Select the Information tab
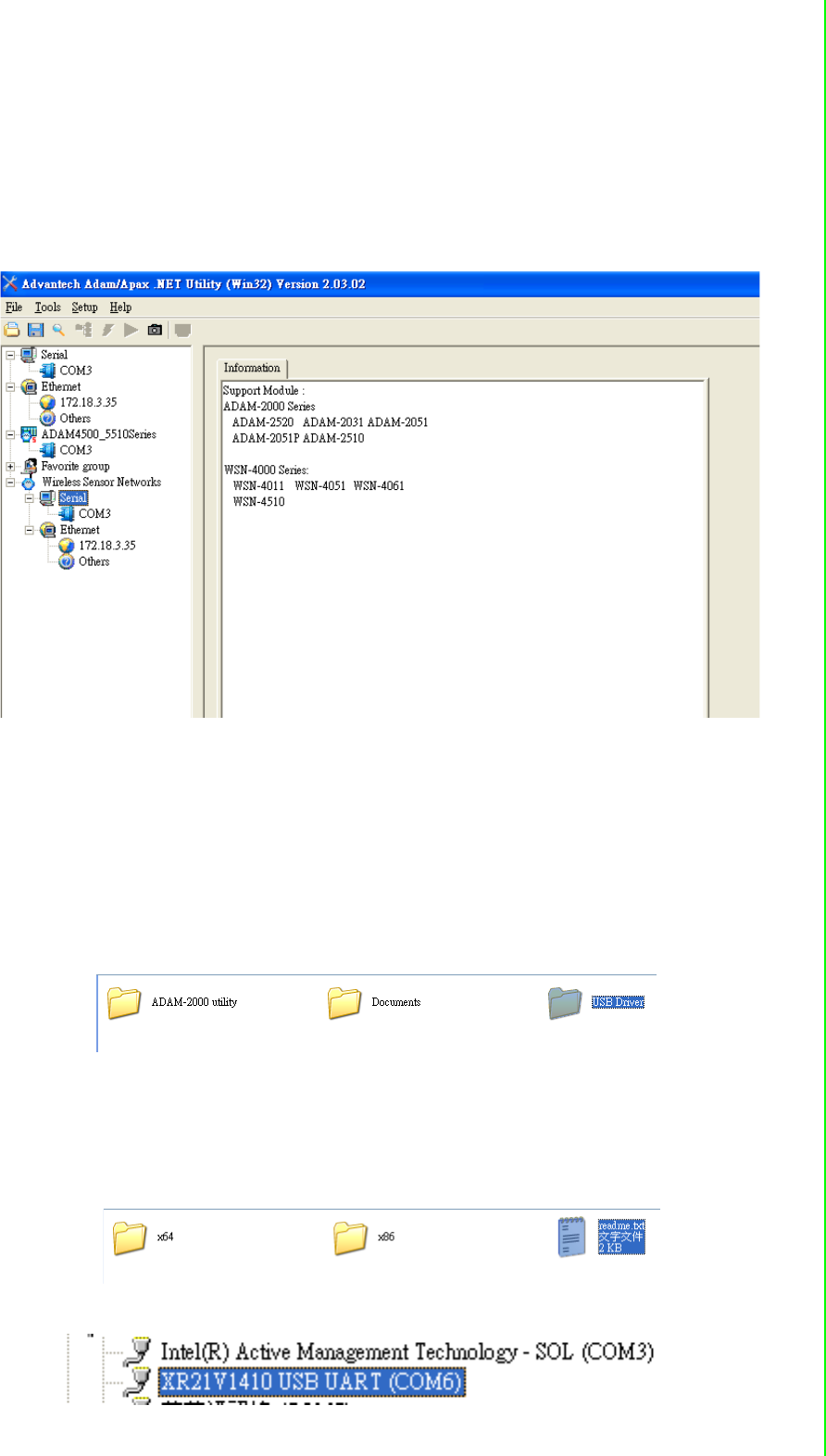Screen dimensions: 826x1456 click(x=252, y=368)
